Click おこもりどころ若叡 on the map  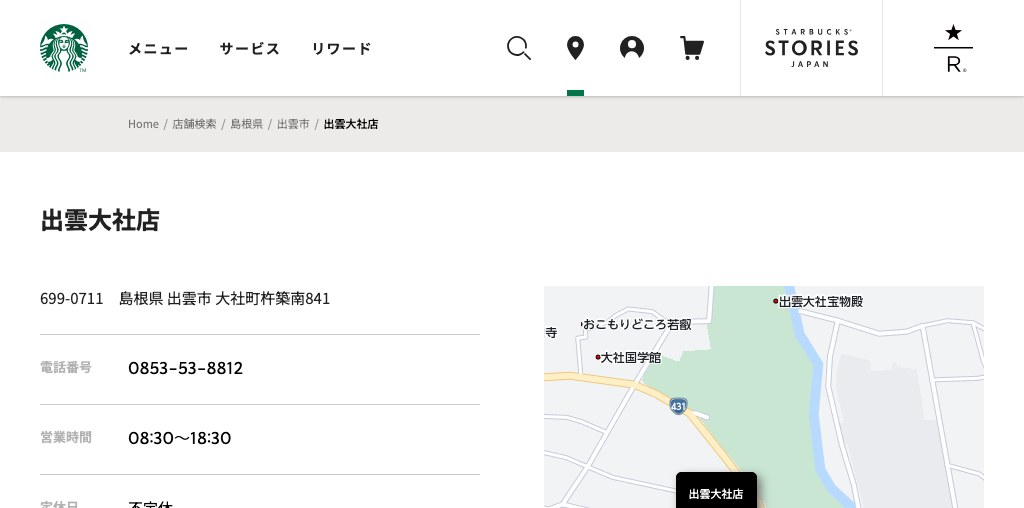(635, 325)
